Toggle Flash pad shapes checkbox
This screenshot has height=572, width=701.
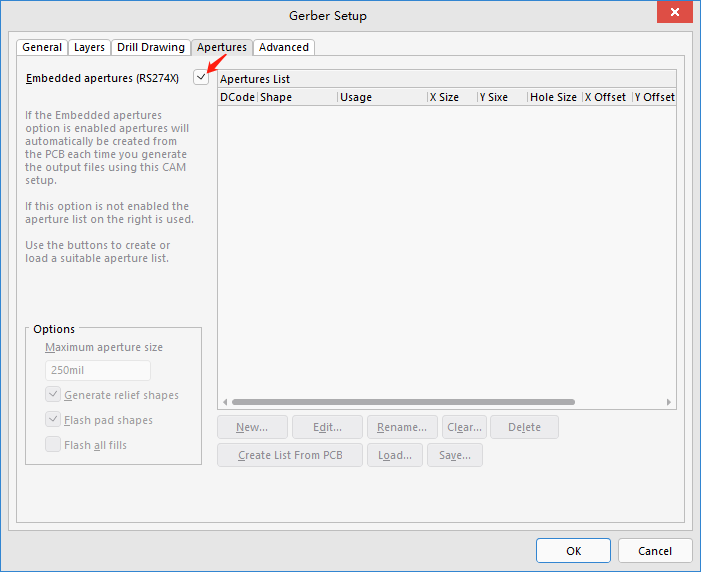coord(53,420)
